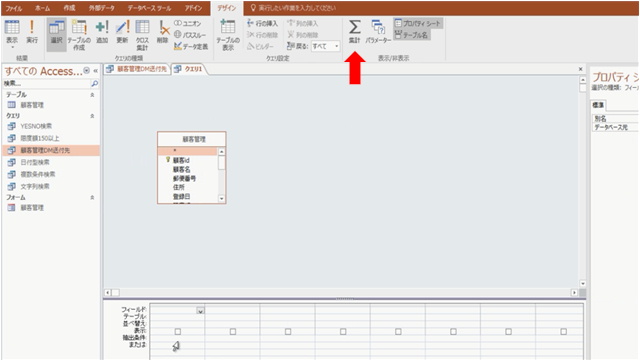Collapse the navigation pane shutter bar
Screen dimensions: 640x360
[x=96, y=71]
